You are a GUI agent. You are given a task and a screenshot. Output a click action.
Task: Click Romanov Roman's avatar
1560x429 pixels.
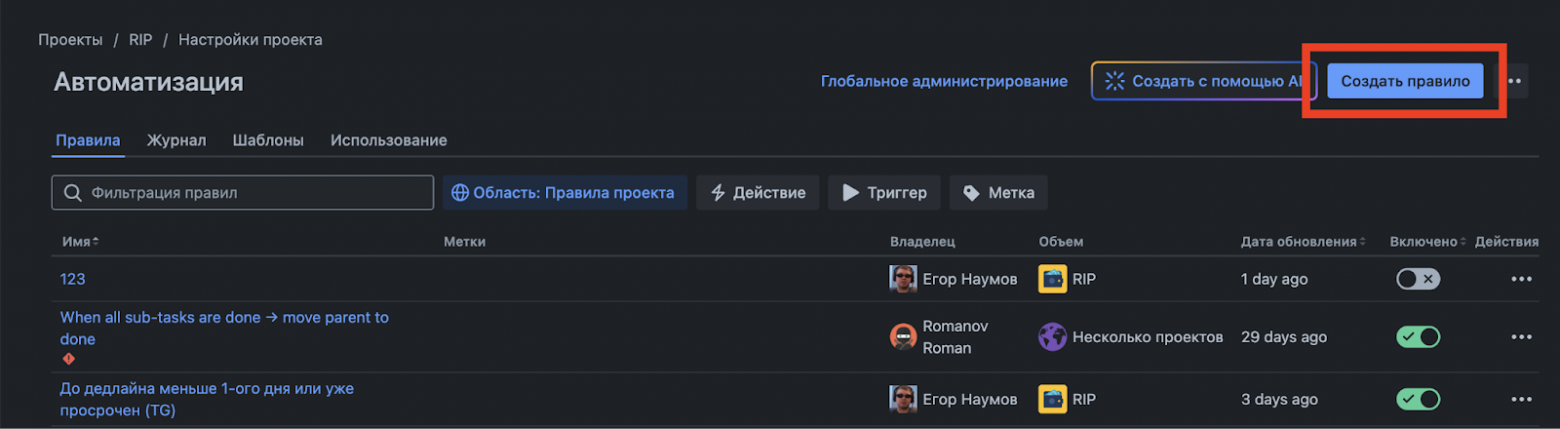903,337
